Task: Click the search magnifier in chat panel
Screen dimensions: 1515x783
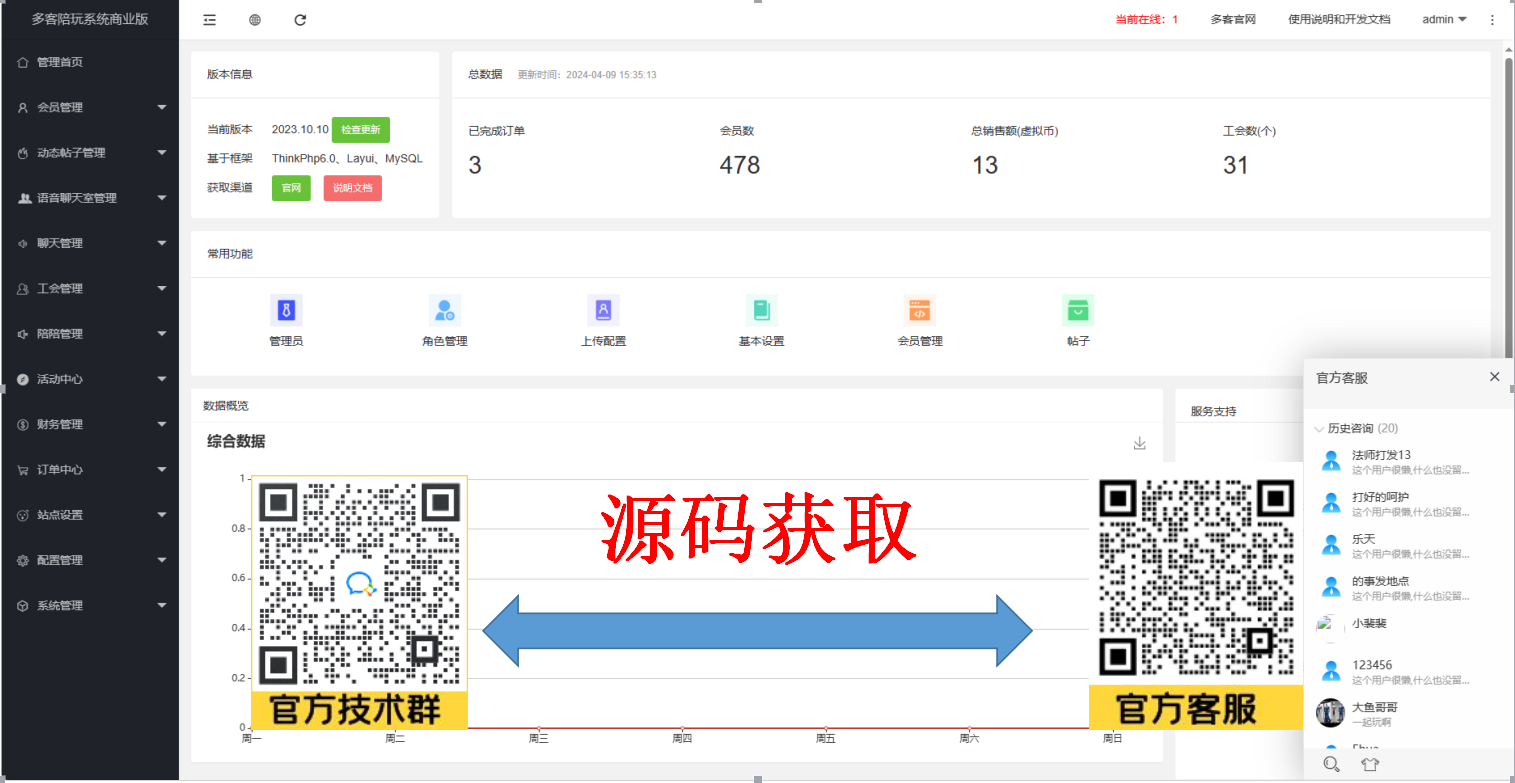Action: [1331, 764]
